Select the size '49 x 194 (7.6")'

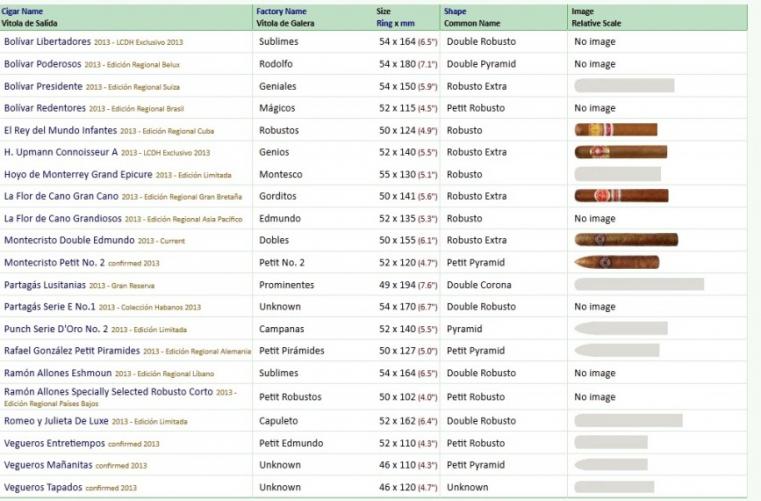(x=408, y=285)
